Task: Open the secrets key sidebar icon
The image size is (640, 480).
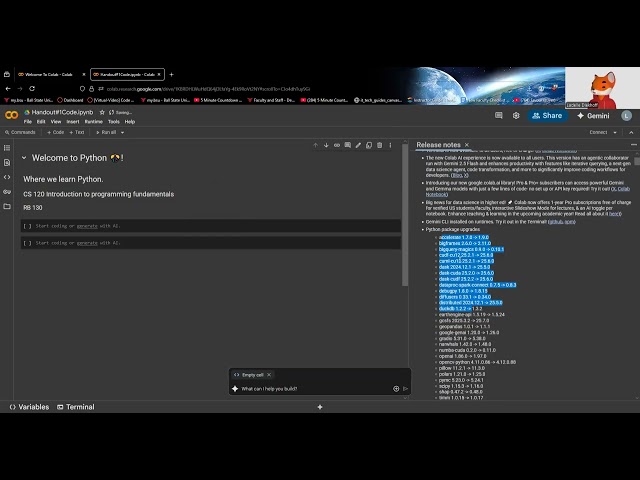Action: coord(7,191)
